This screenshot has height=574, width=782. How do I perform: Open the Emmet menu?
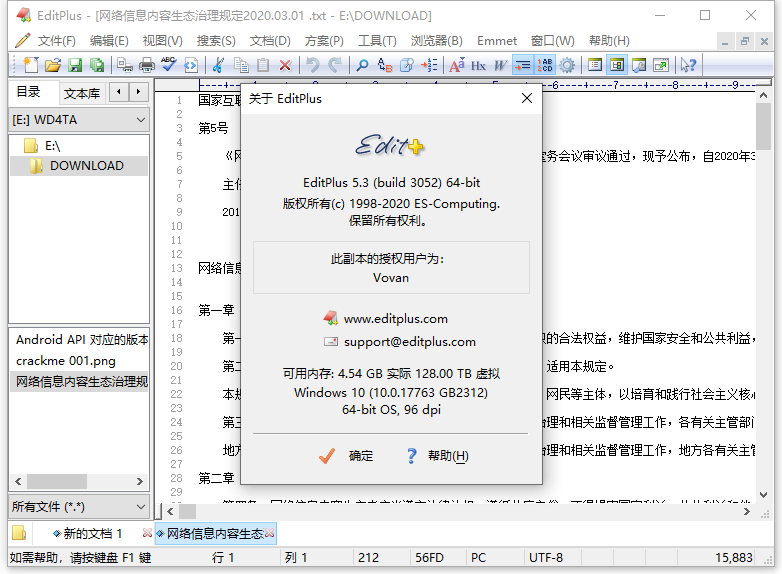point(497,41)
